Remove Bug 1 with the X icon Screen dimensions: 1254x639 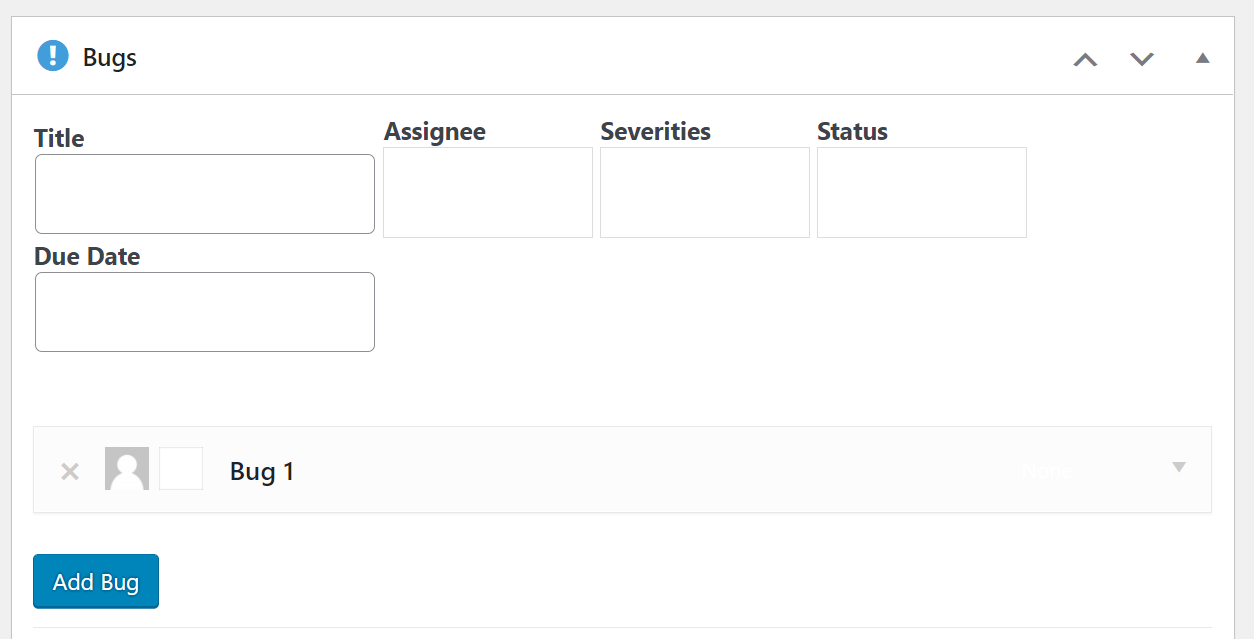[x=70, y=471]
